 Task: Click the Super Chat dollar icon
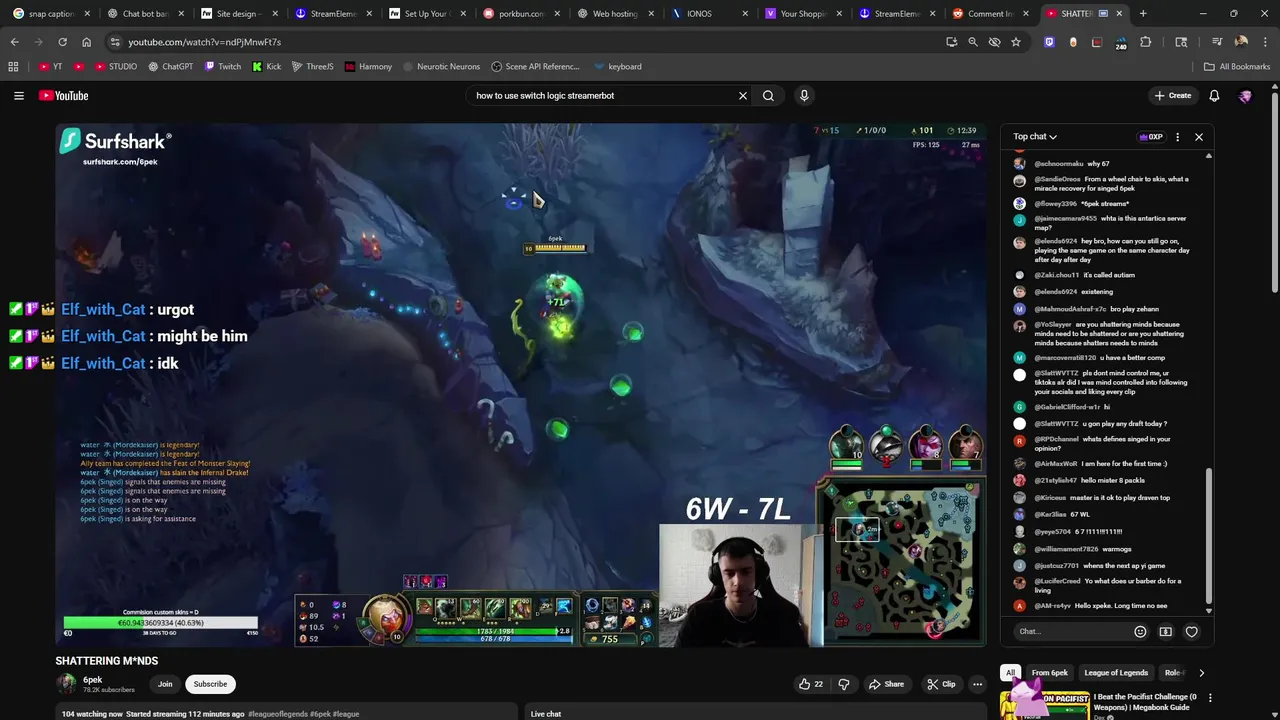point(1165,632)
